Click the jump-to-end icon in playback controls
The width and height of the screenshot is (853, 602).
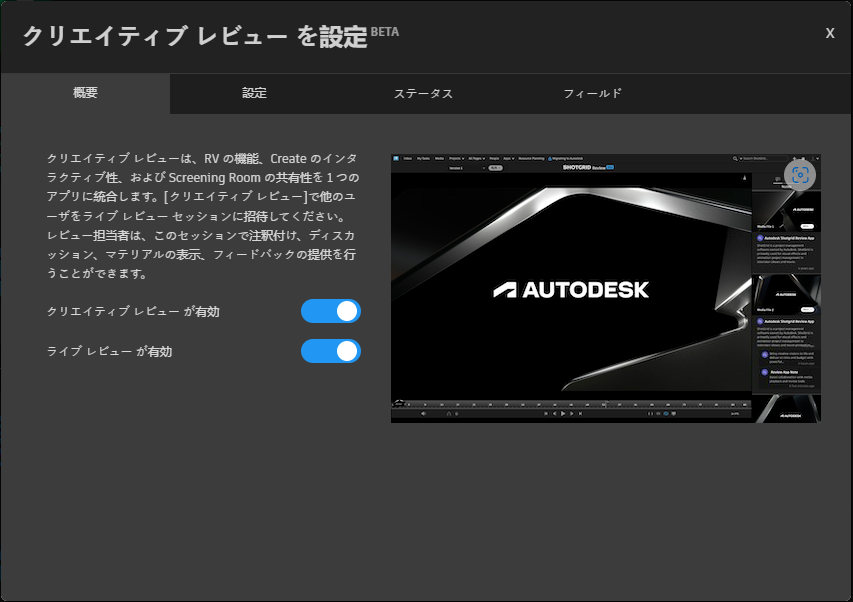point(581,412)
